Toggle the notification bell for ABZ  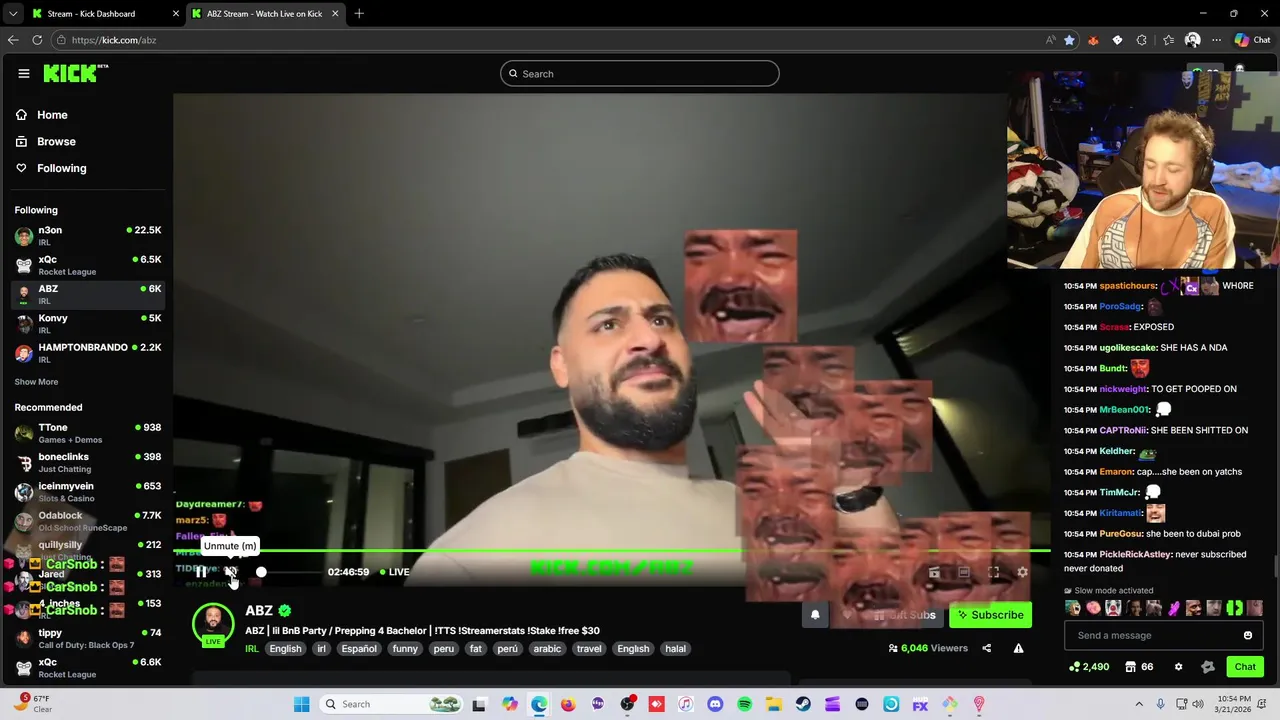pos(815,615)
